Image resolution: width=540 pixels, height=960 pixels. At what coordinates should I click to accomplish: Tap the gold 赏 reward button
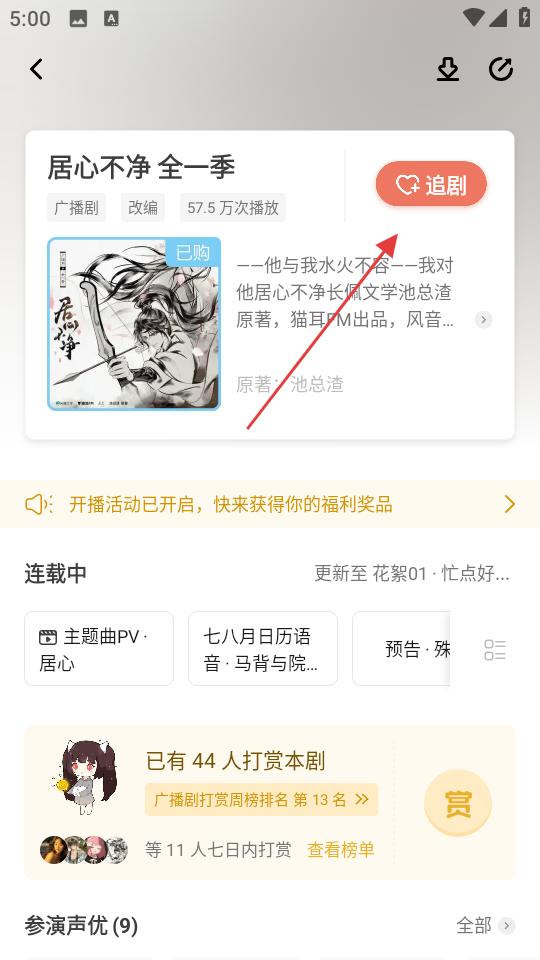click(457, 803)
